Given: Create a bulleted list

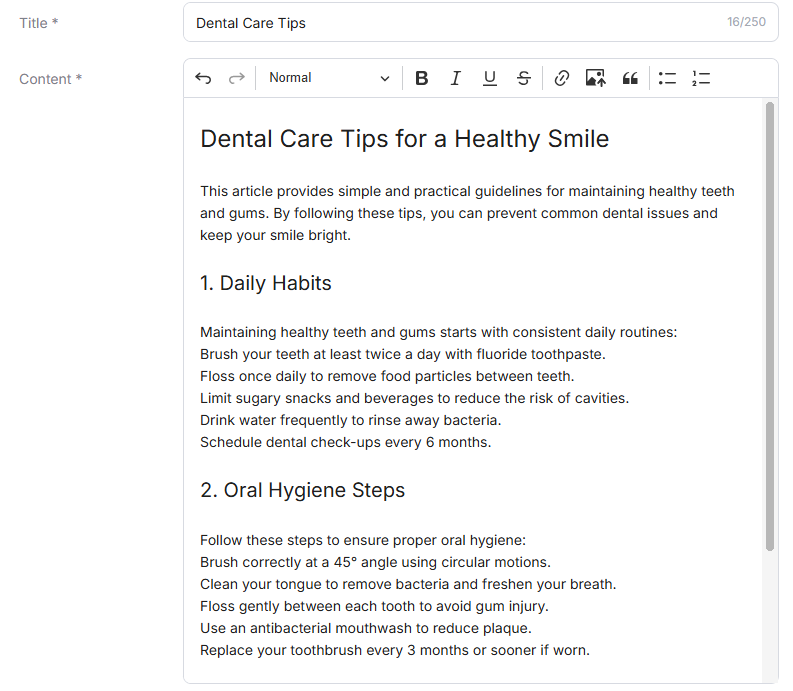Looking at the screenshot, I should (667, 78).
